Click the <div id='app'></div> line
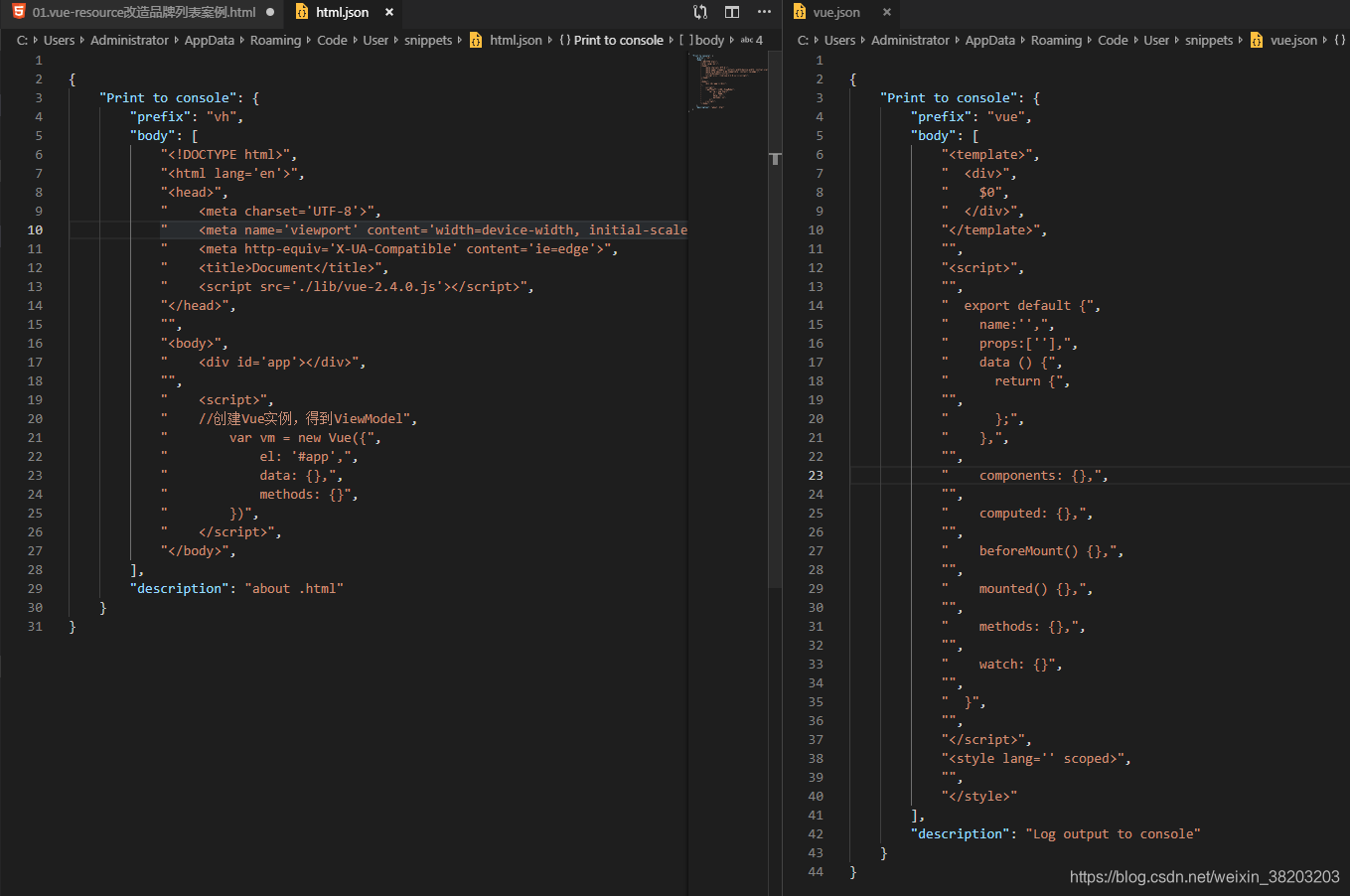The image size is (1350, 896). 263,362
